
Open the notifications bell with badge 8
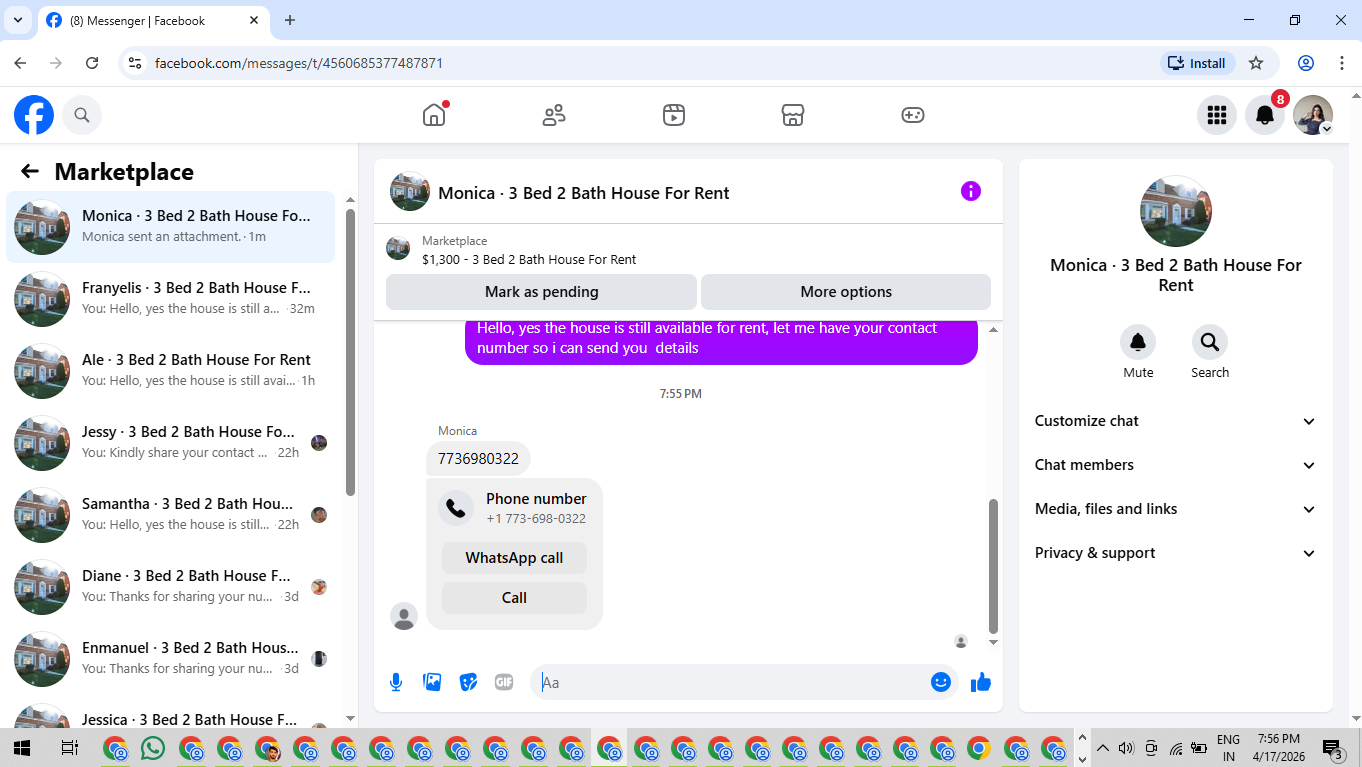tap(1265, 115)
